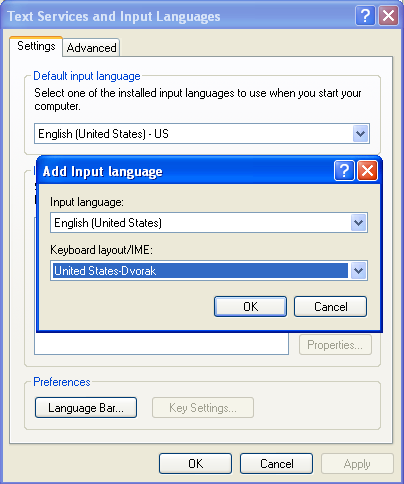Click the Apply button
404x484 pixels.
point(357,464)
